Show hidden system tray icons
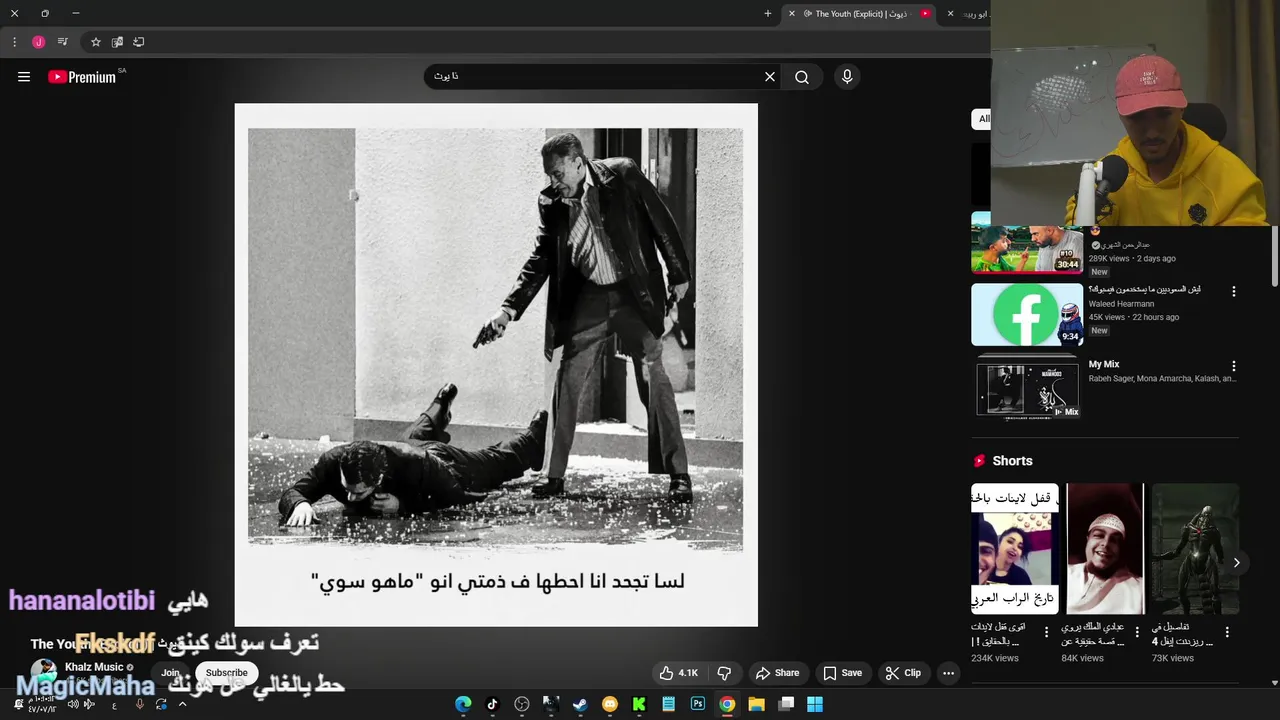This screenshot has width=1280, height=720. tap(182, 704)
